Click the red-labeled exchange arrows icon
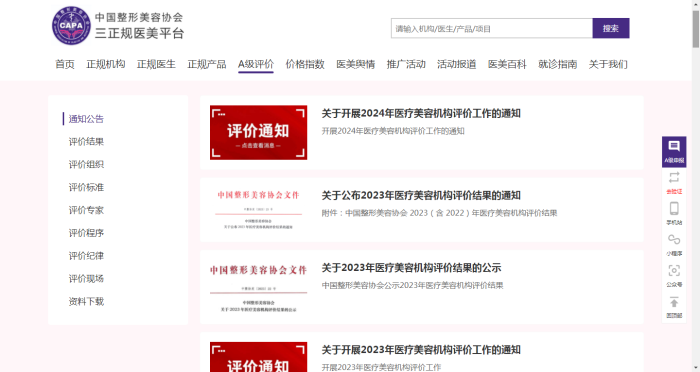This screenshot has height=372, width=700. tap(674, 177)
